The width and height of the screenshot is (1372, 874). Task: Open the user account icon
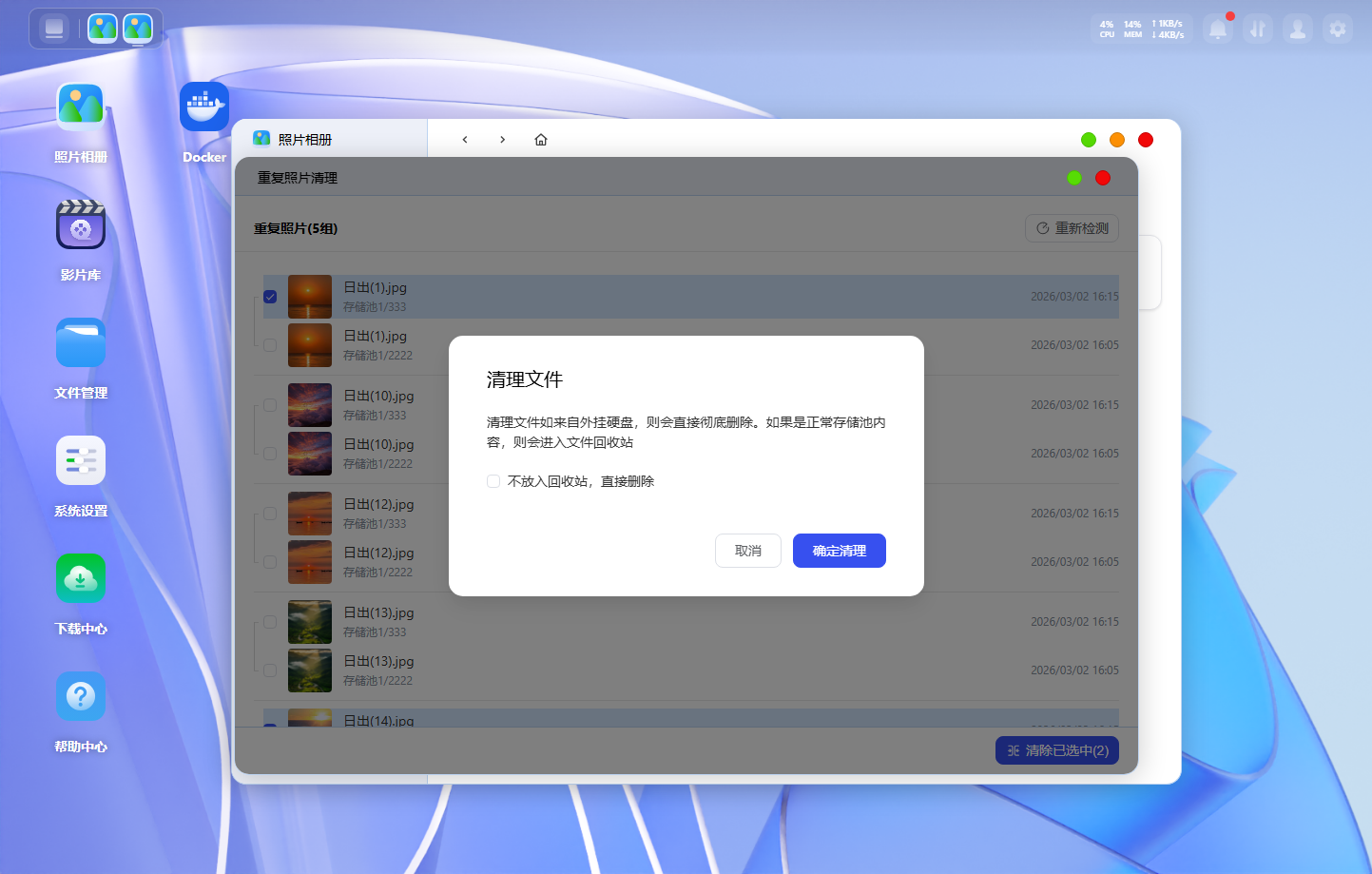pyautogui.click(x=1298, y=29)
